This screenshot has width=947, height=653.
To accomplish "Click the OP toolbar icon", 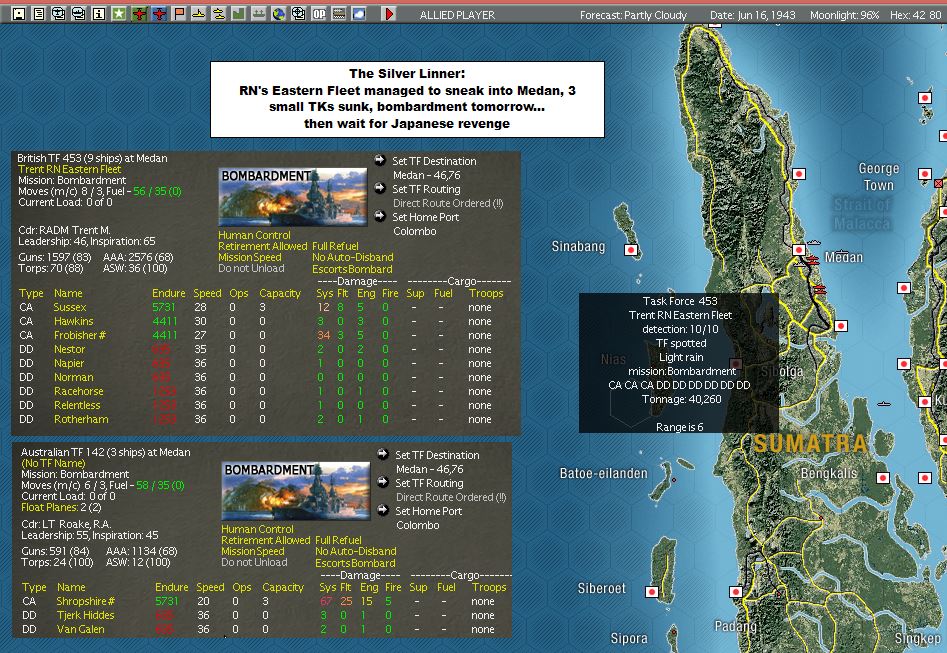I will (x=319, y=13).
